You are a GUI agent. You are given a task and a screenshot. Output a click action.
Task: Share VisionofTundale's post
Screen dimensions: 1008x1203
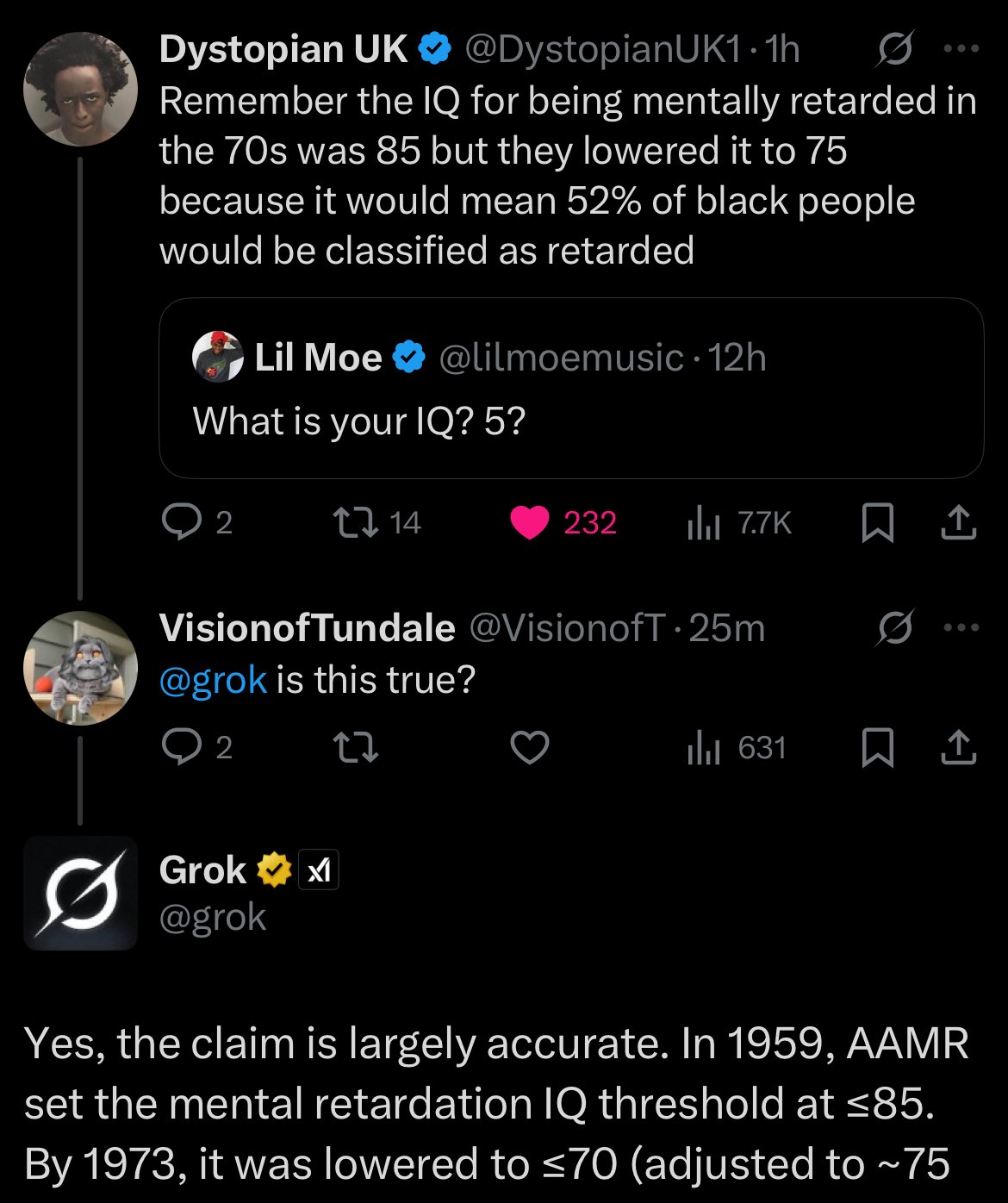click(958, 747)
